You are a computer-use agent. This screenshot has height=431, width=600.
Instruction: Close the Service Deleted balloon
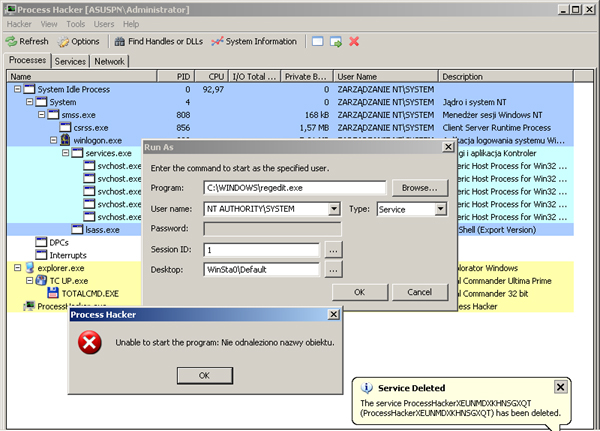pyautogui.click(x=560, y=387)
